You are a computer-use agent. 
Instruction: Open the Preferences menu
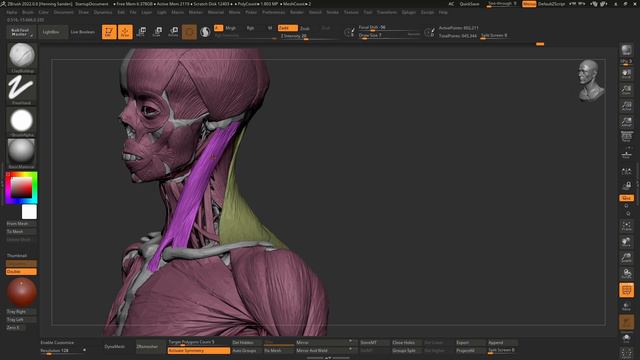point(273,12)
